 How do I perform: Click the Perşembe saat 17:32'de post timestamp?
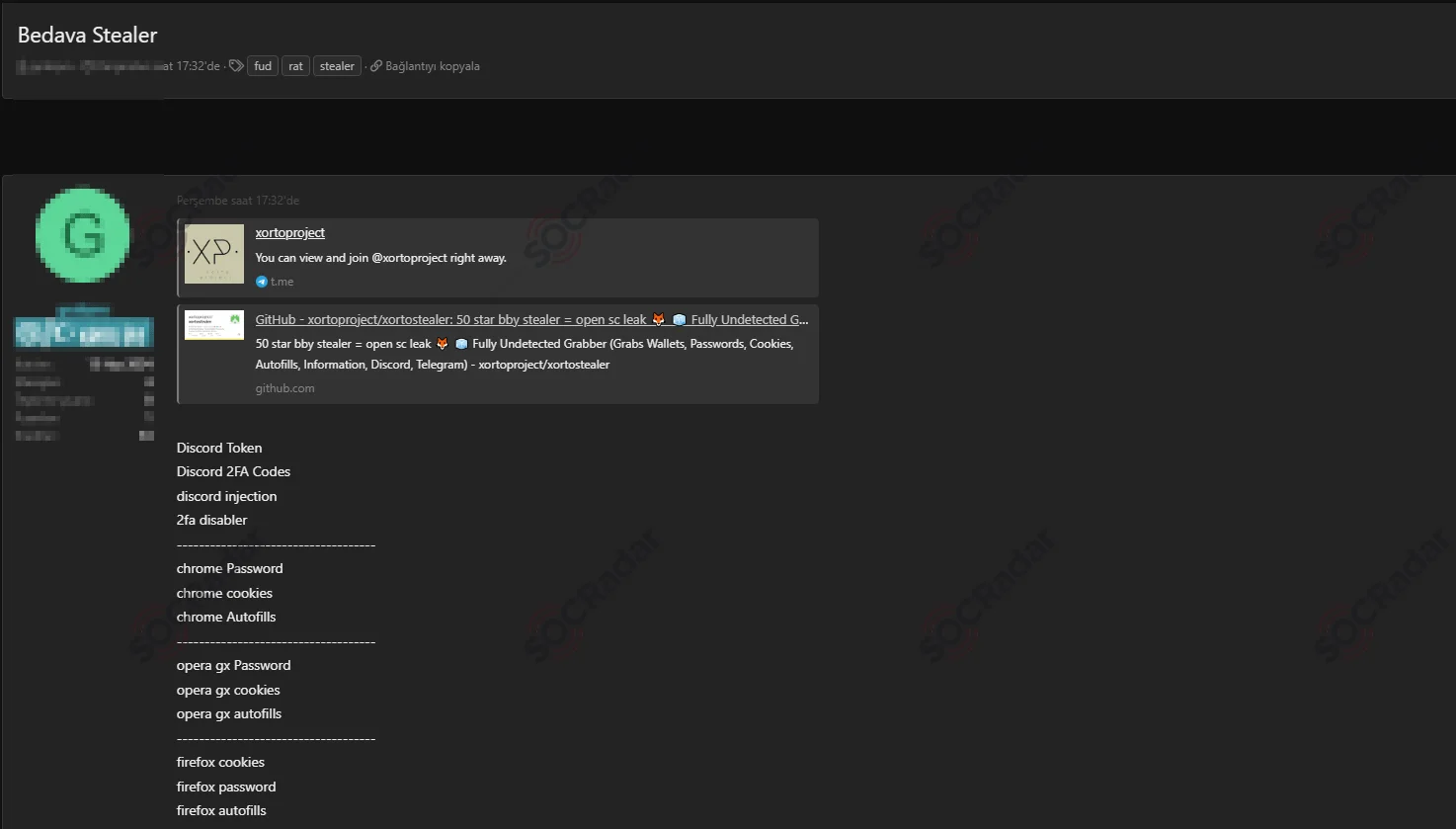coord(238,201)
